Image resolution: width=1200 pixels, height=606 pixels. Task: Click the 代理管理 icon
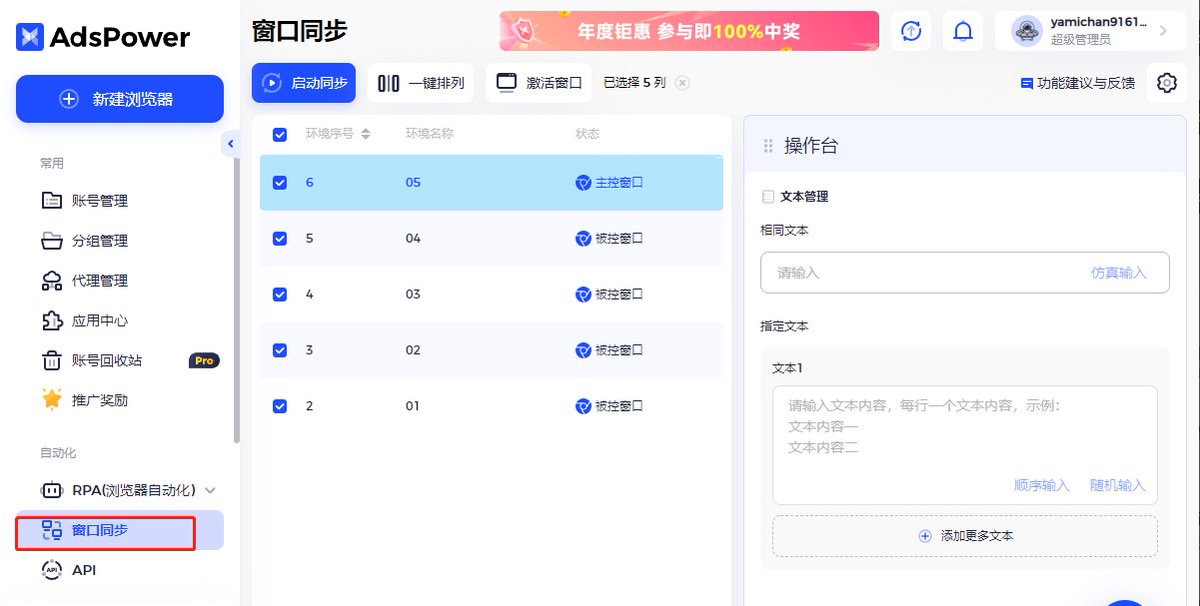click(x=52, y=281)
